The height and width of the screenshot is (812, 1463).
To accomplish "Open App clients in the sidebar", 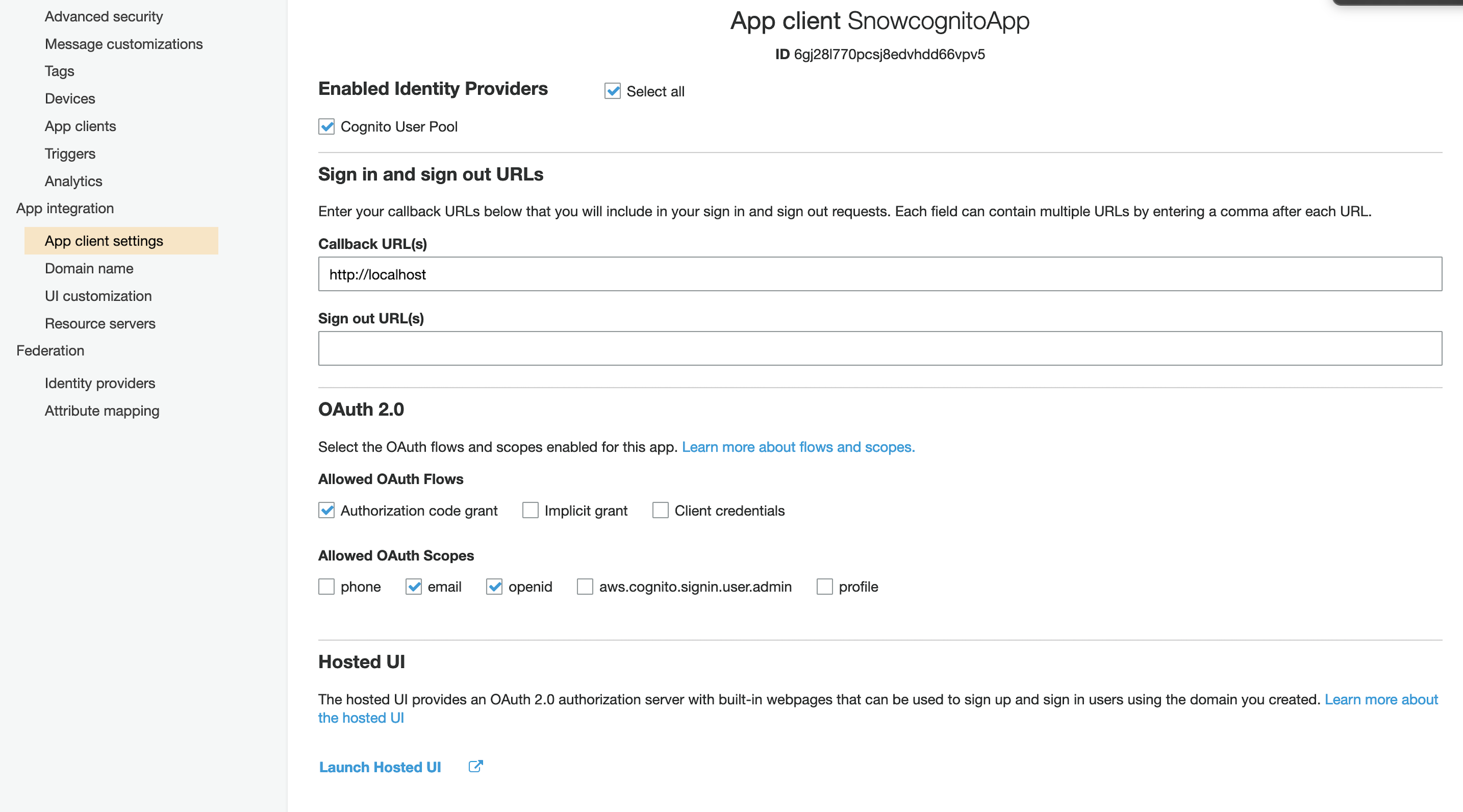I will [80, 126].
